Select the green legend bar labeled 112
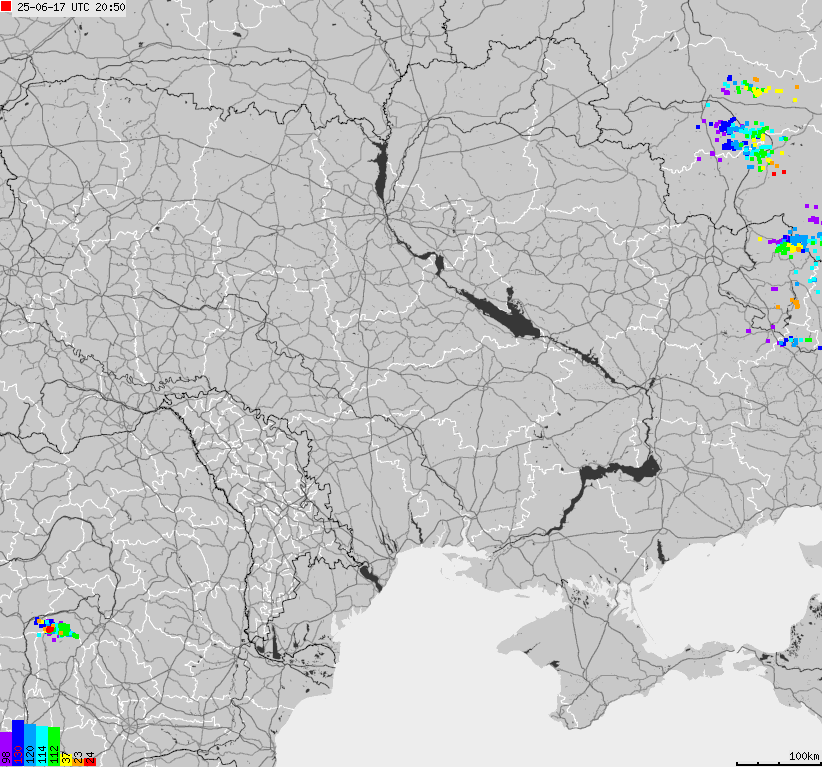 54,747
